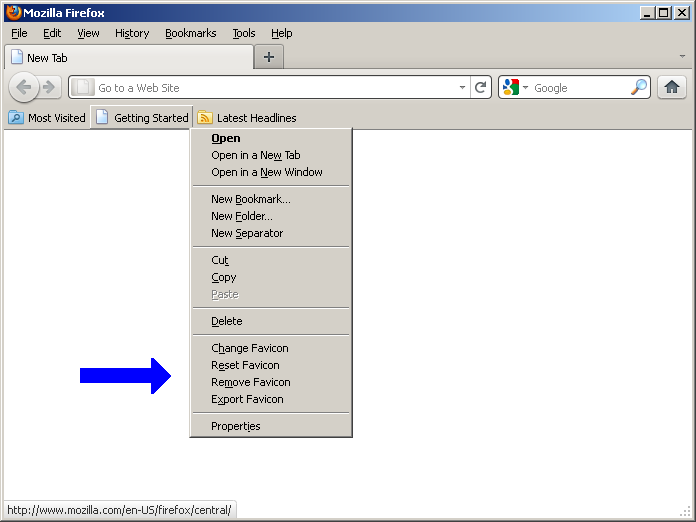Open the Google search engine icon

pyautogui.click(x=511, y=87)
